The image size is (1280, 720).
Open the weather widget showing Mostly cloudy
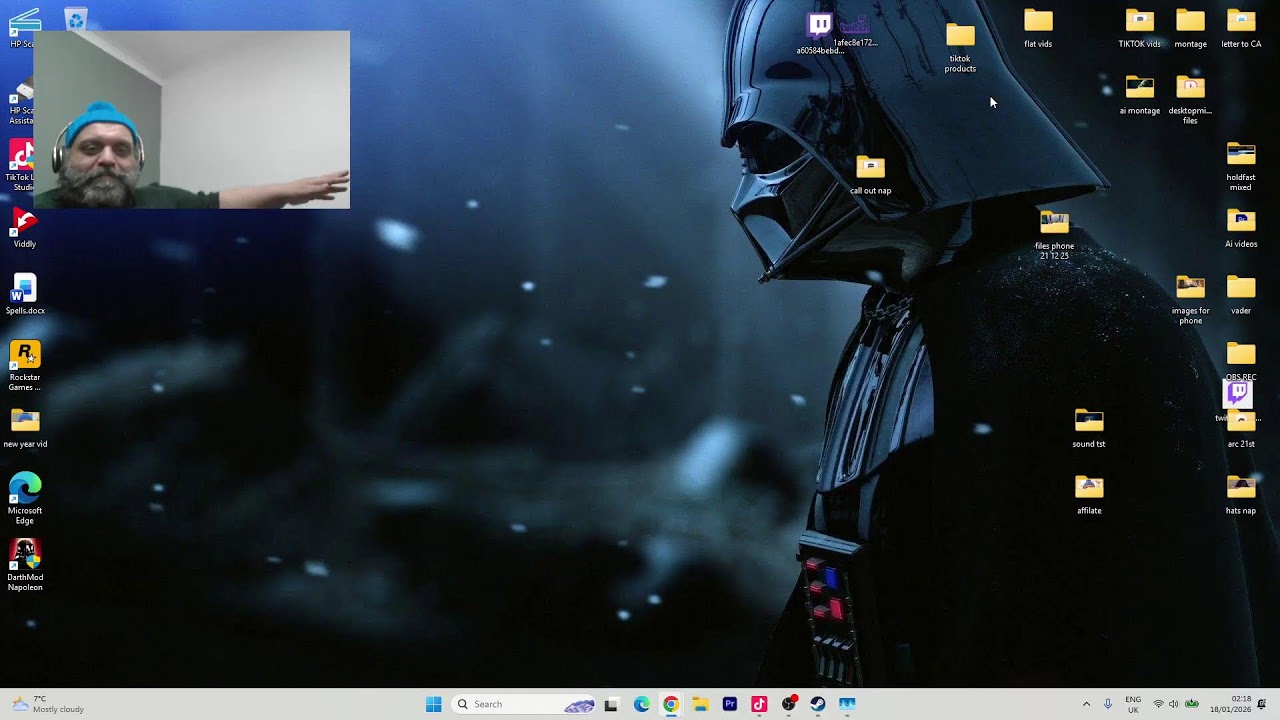pyautogui.click(x=48, y=704)
